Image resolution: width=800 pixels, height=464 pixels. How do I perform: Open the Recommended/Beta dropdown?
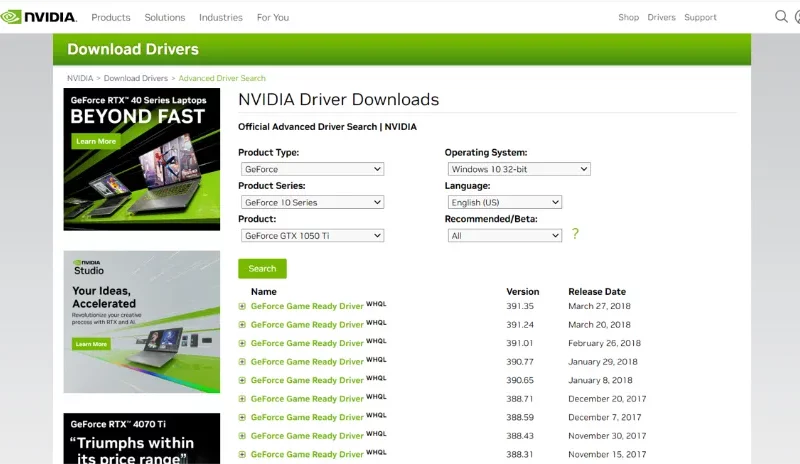click(505, 235)
